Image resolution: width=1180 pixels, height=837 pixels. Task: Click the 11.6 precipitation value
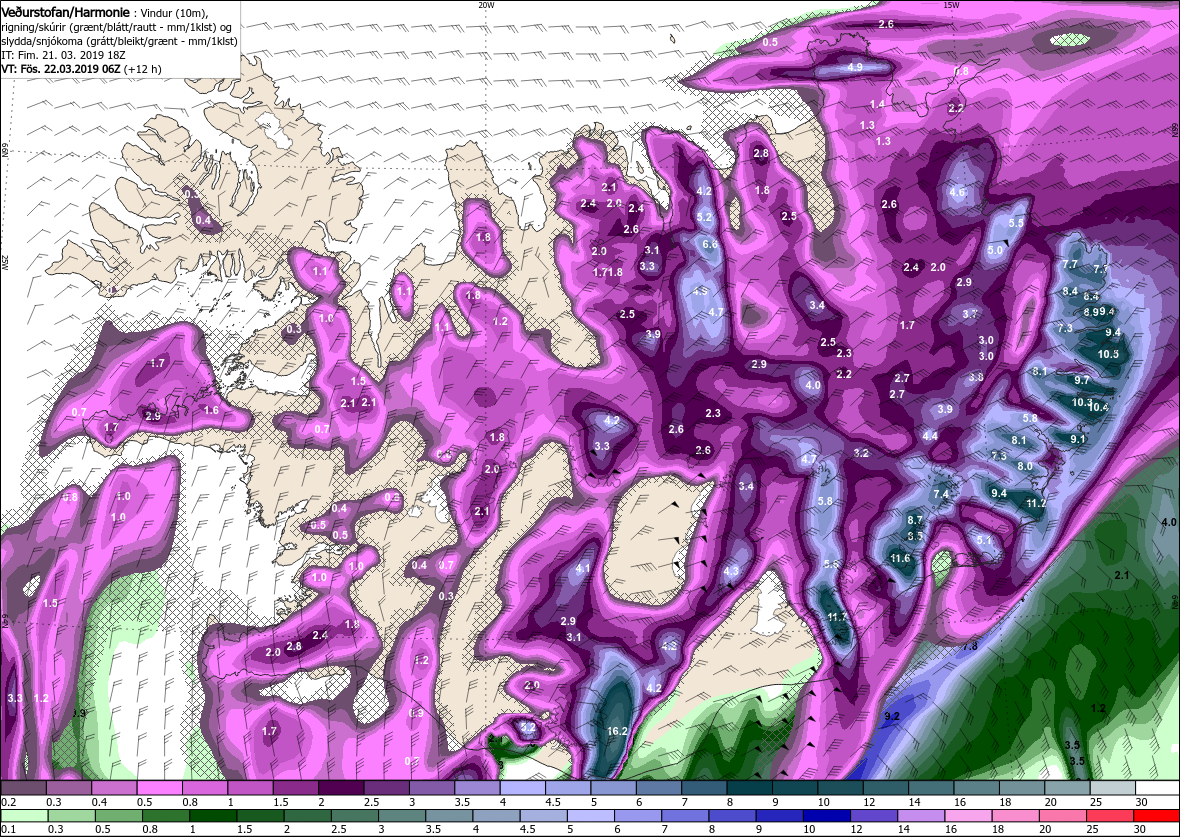899,559
